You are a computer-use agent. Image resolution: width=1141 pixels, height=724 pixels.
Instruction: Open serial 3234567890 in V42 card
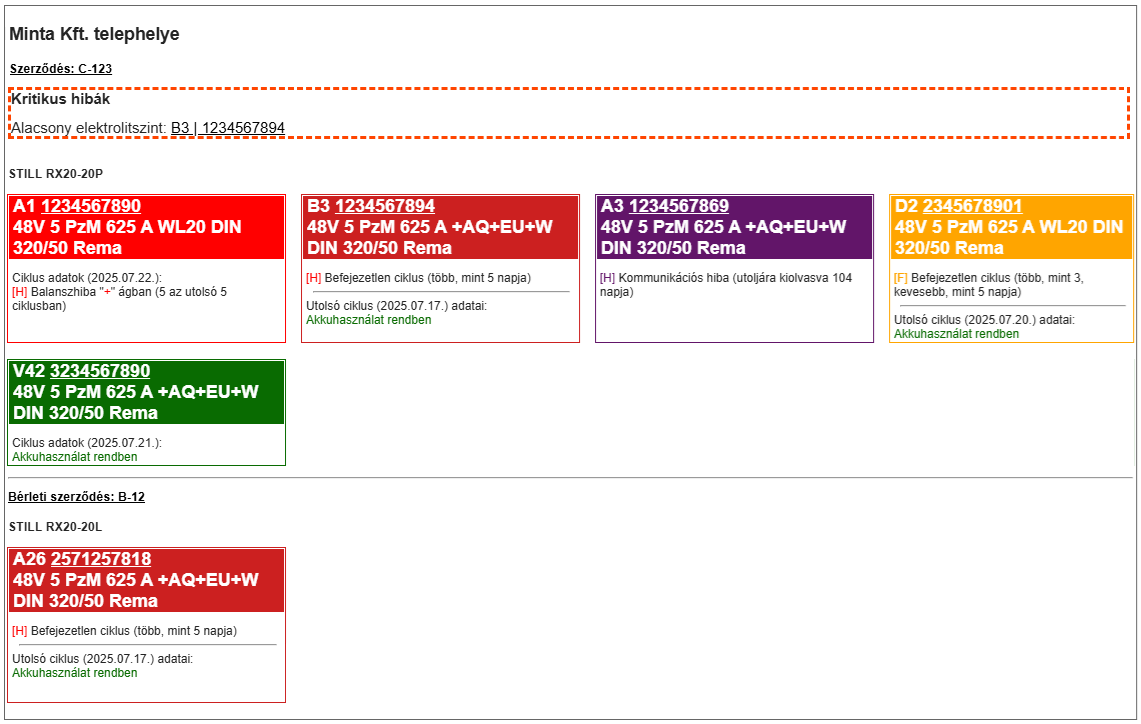pos(100,371)
